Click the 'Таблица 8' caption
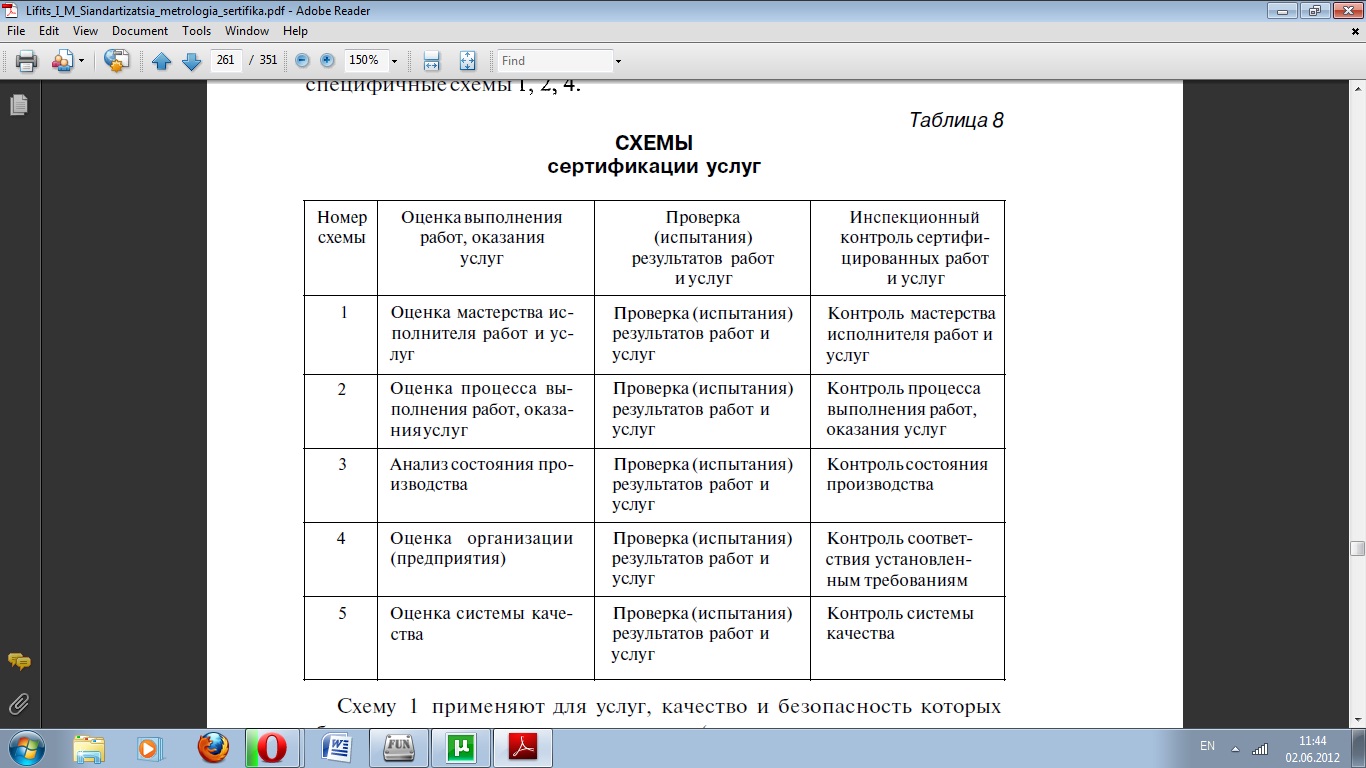 point(956,120)
